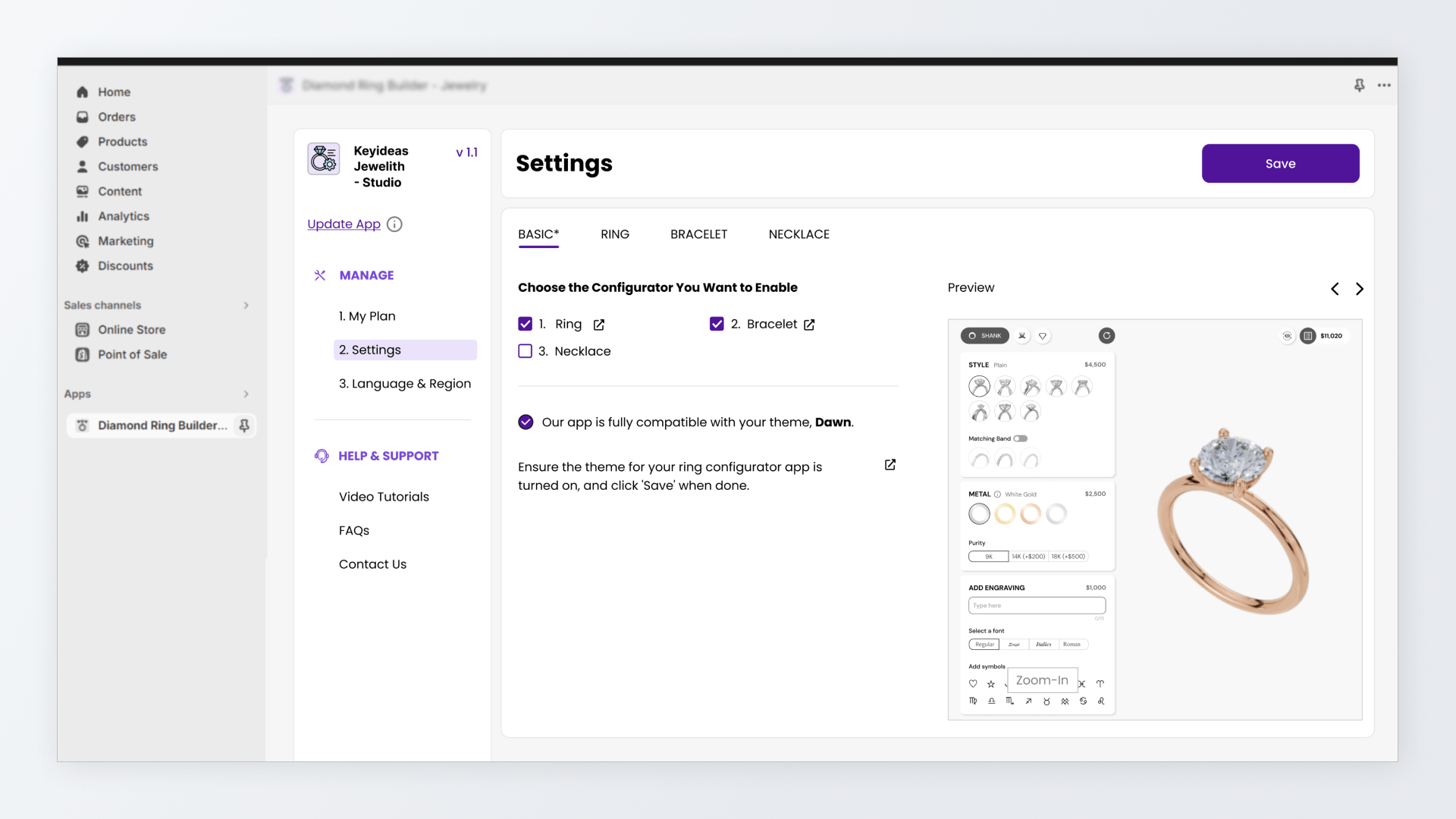This screenshot has height=819, width=1456.
Task: Uncheck the Bracelet configurator checkbox
Action: pos(717,324)
